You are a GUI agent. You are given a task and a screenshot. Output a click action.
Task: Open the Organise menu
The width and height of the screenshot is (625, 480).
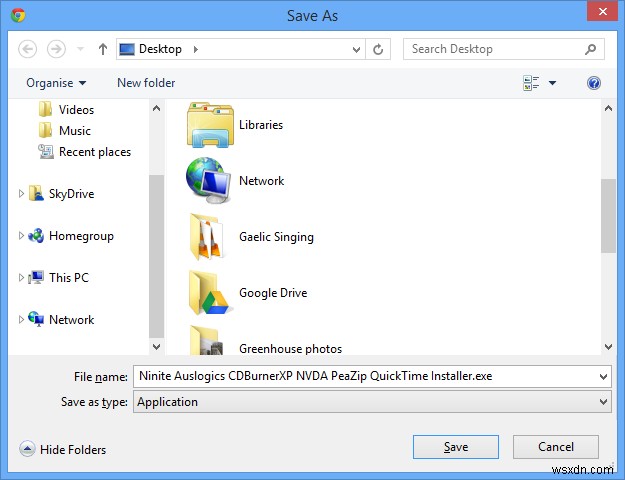(x=56, y=83)
